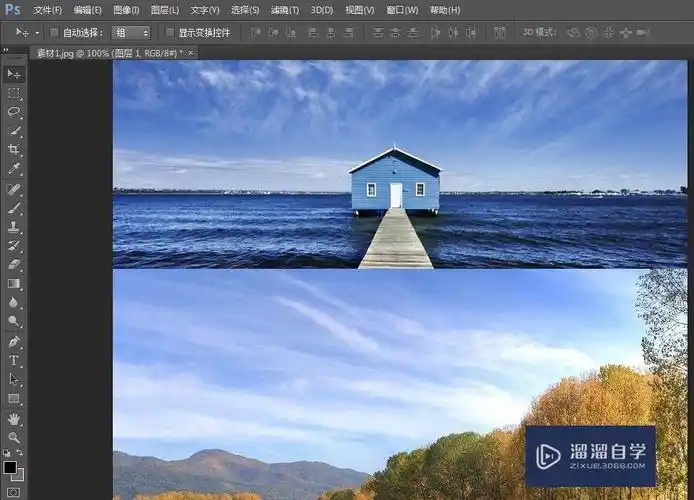
Task: Select the Horizontal Type tool
Action: [14, 361]
